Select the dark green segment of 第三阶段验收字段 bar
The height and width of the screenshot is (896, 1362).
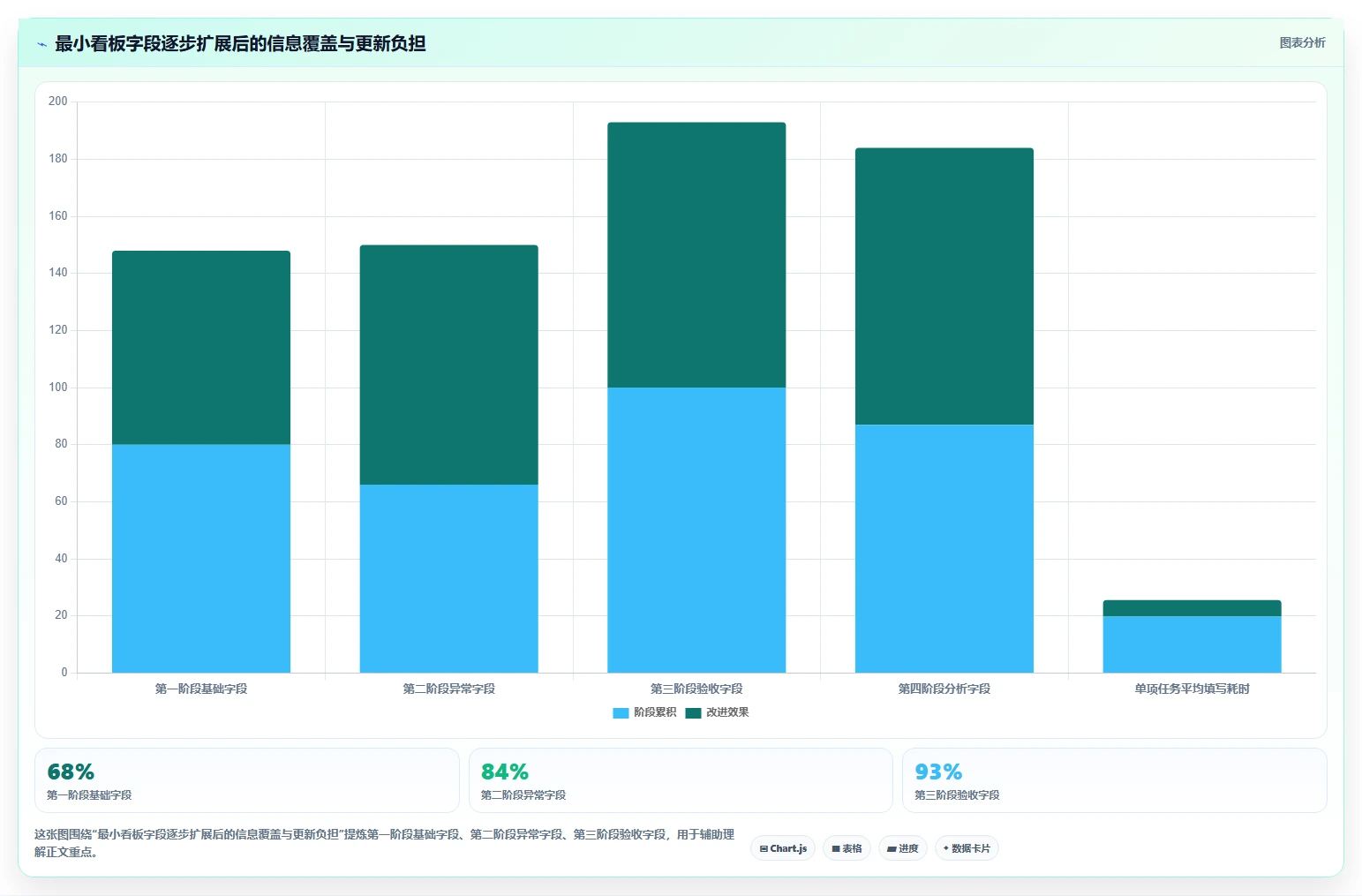[696, 255]
